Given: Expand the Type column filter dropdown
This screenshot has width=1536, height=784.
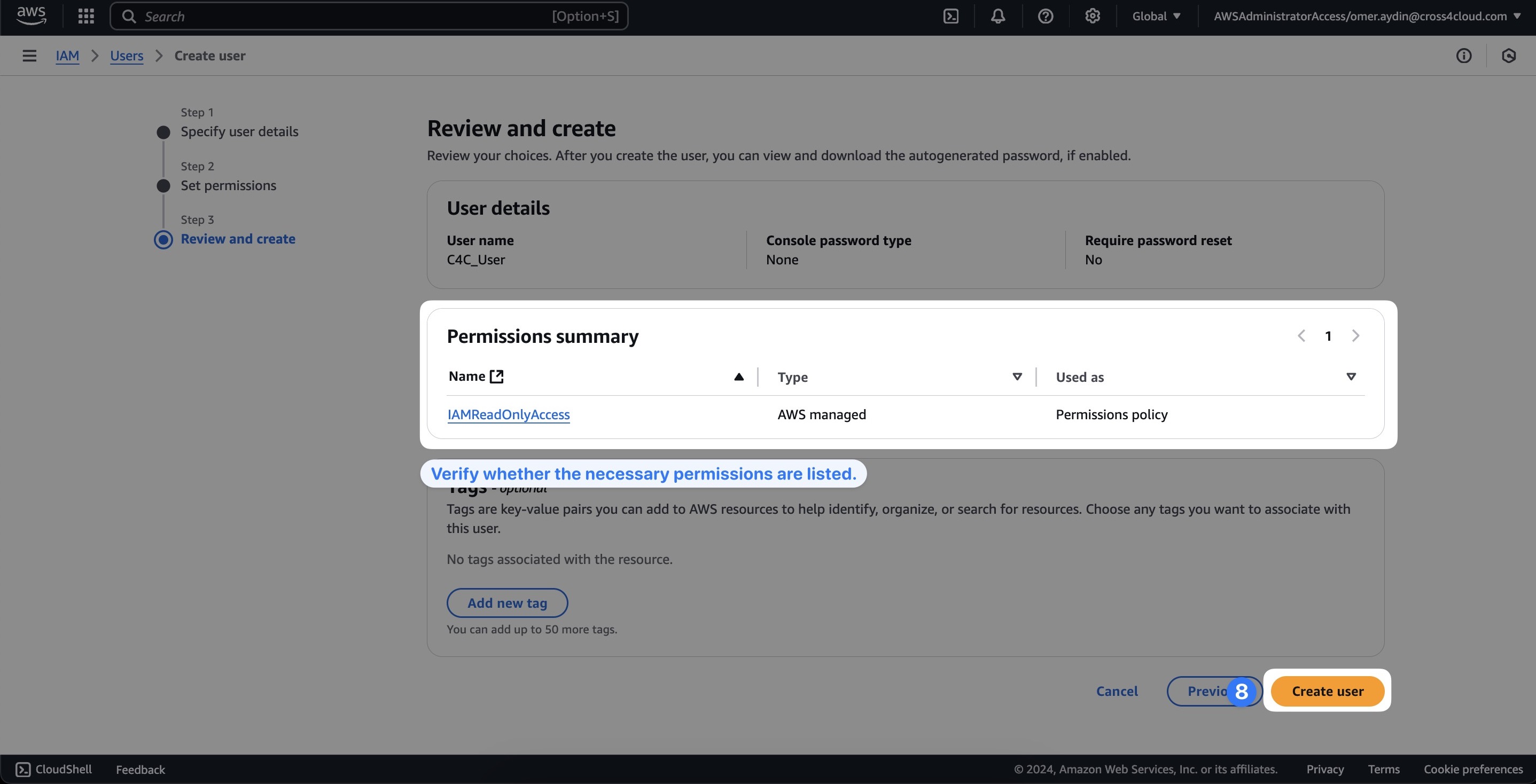Looking at the screenshot, I should (x=1017, y=377).
